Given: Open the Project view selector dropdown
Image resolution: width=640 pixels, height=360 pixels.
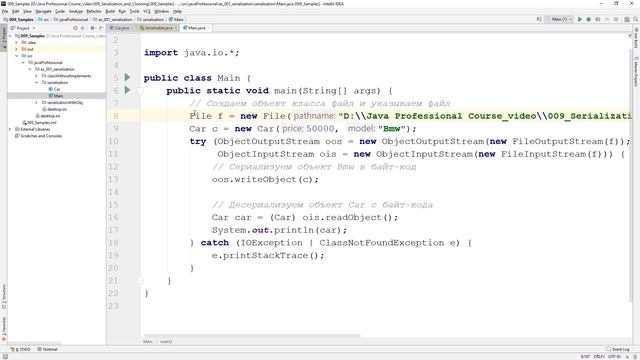Looking at the screenshot, I should 23,28.
